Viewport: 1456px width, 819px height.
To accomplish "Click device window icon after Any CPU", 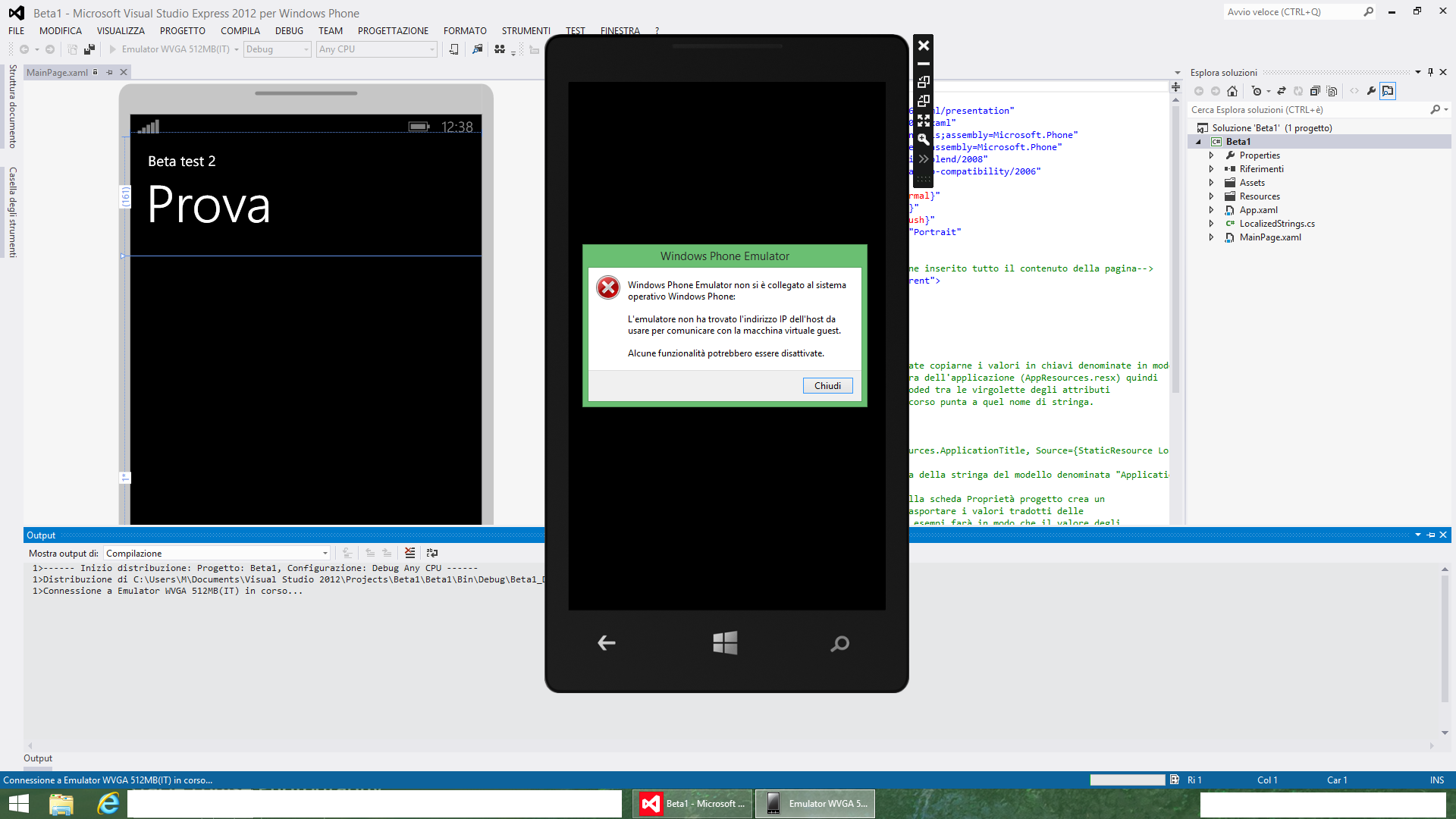I will 453,49.
